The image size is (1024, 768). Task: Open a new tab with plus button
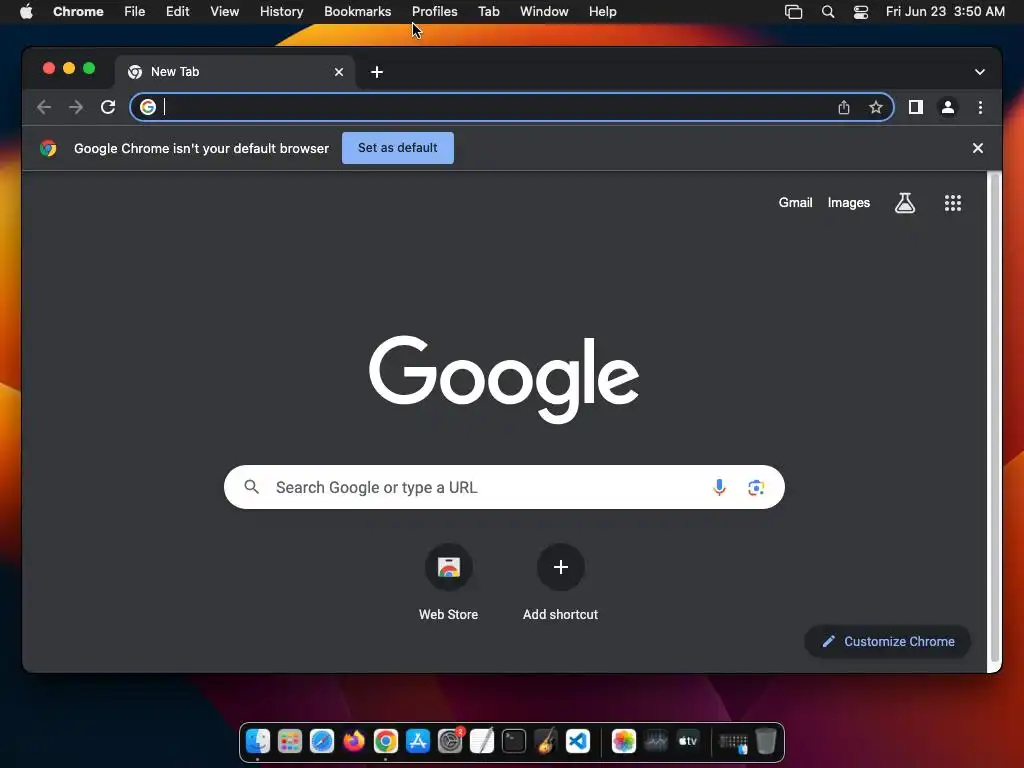click(x=377, y=72)
